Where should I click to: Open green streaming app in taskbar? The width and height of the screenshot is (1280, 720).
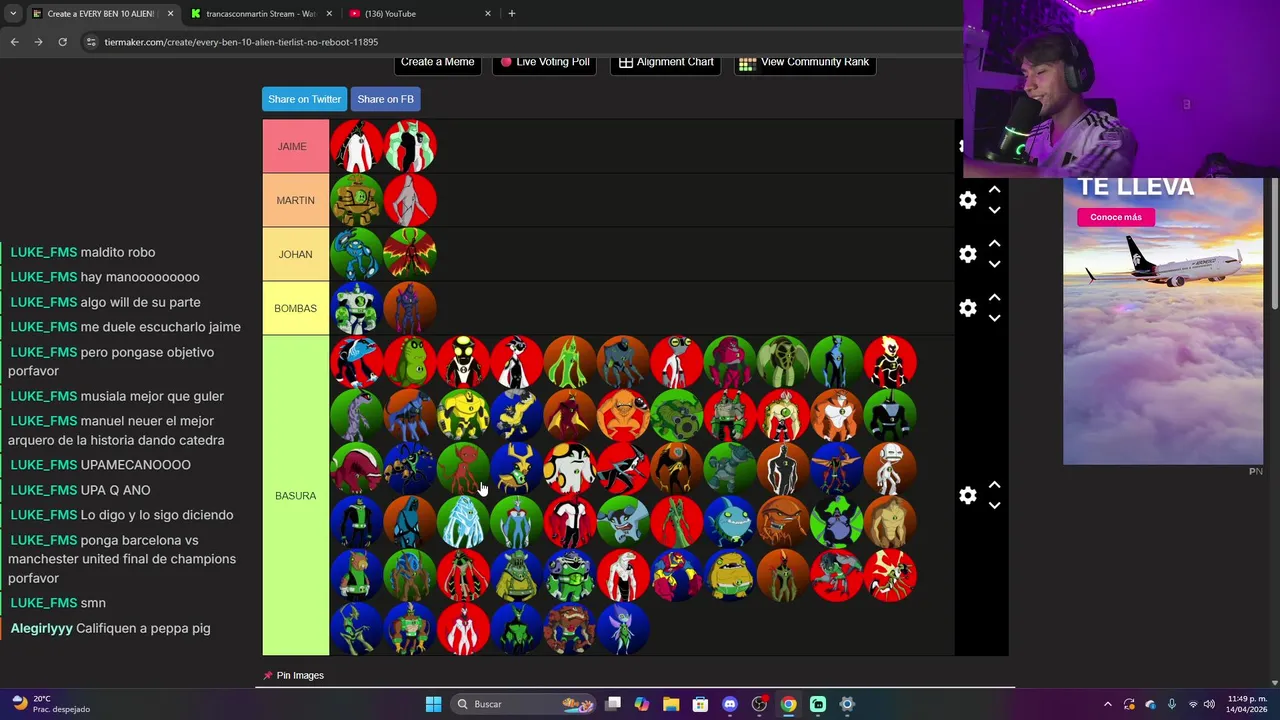818,704
